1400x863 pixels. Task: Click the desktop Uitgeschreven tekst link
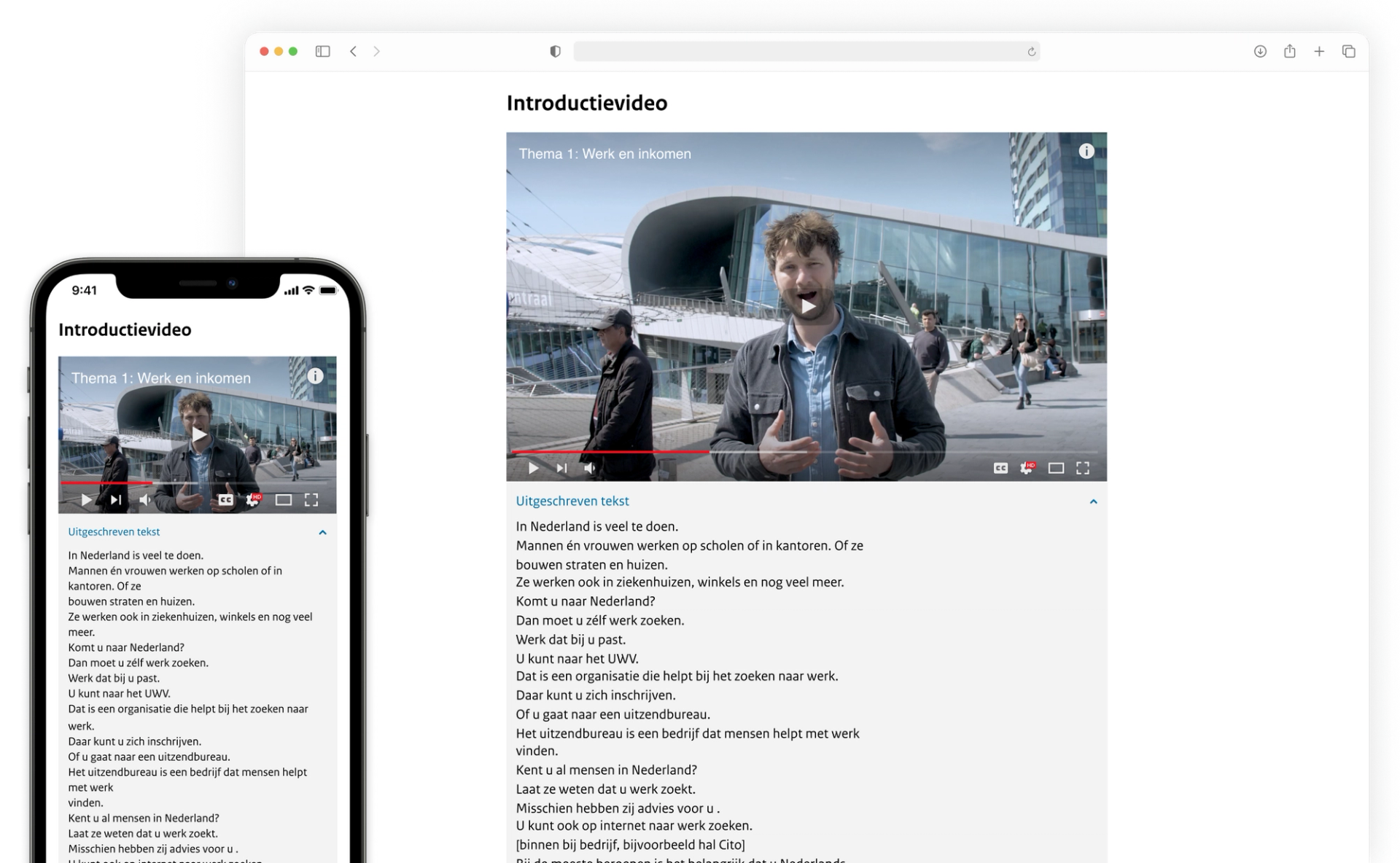(572, 501)
